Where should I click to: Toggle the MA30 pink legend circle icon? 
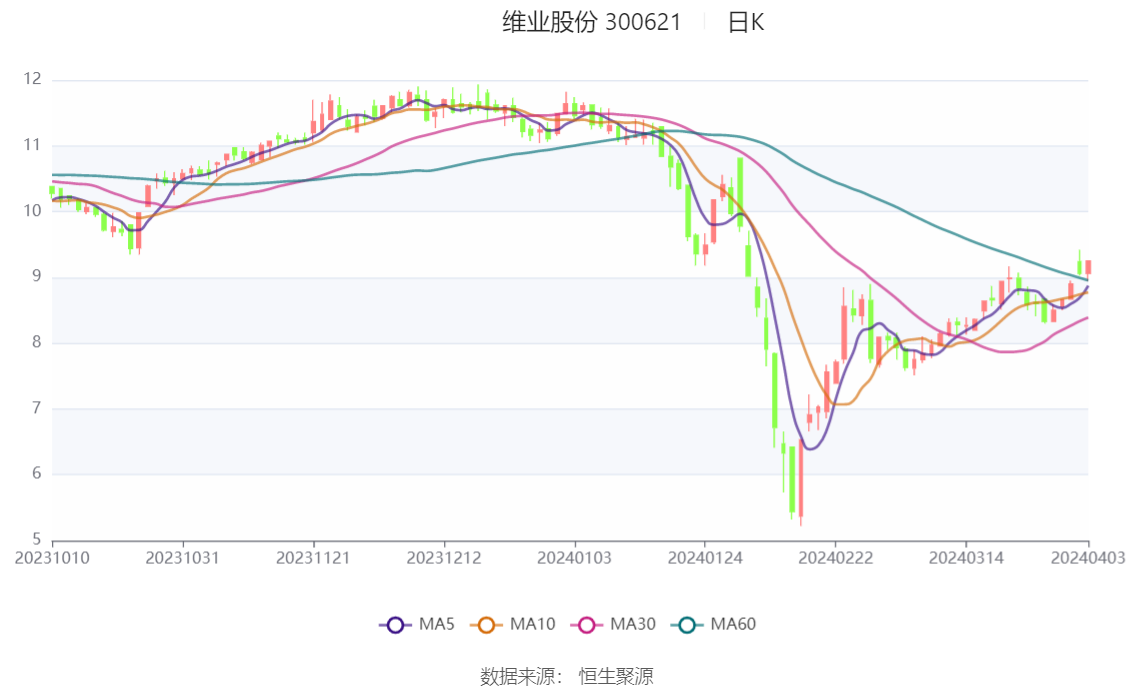[587, 625]
